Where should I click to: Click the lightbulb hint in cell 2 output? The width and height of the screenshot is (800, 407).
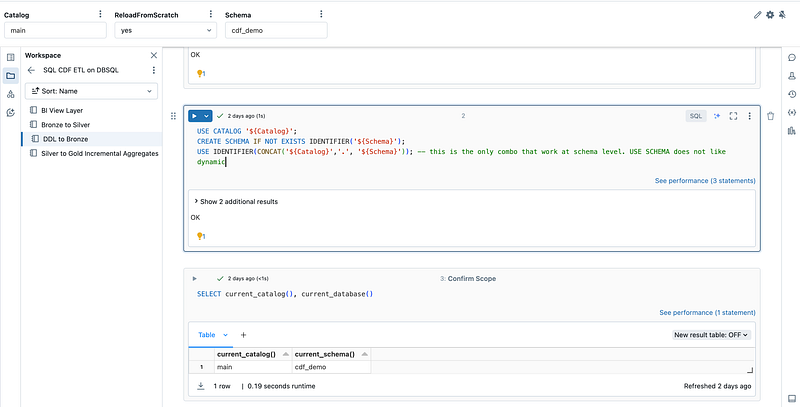click(x=201, y=236)
